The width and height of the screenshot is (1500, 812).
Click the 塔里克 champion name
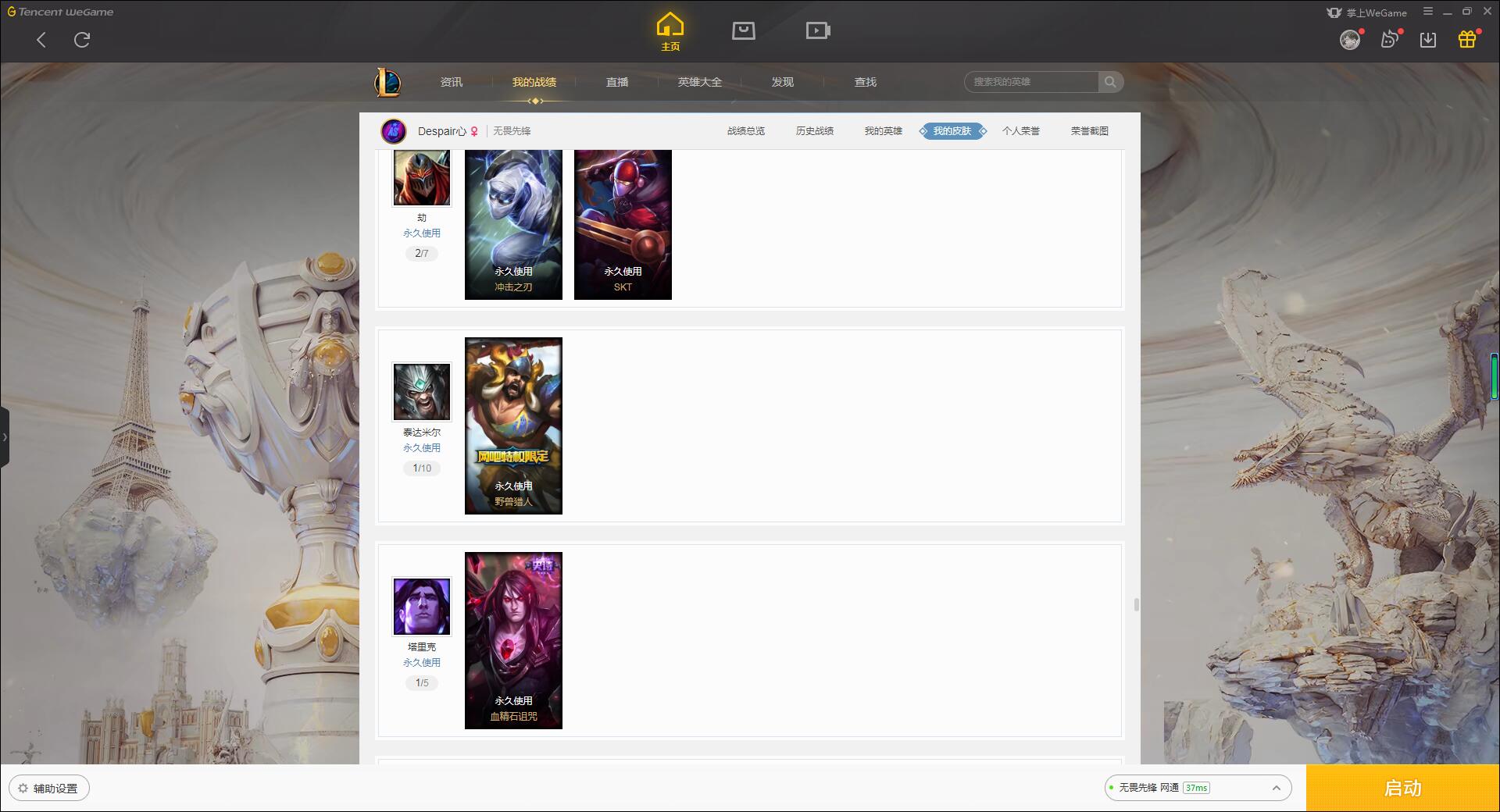pos(422,646)
